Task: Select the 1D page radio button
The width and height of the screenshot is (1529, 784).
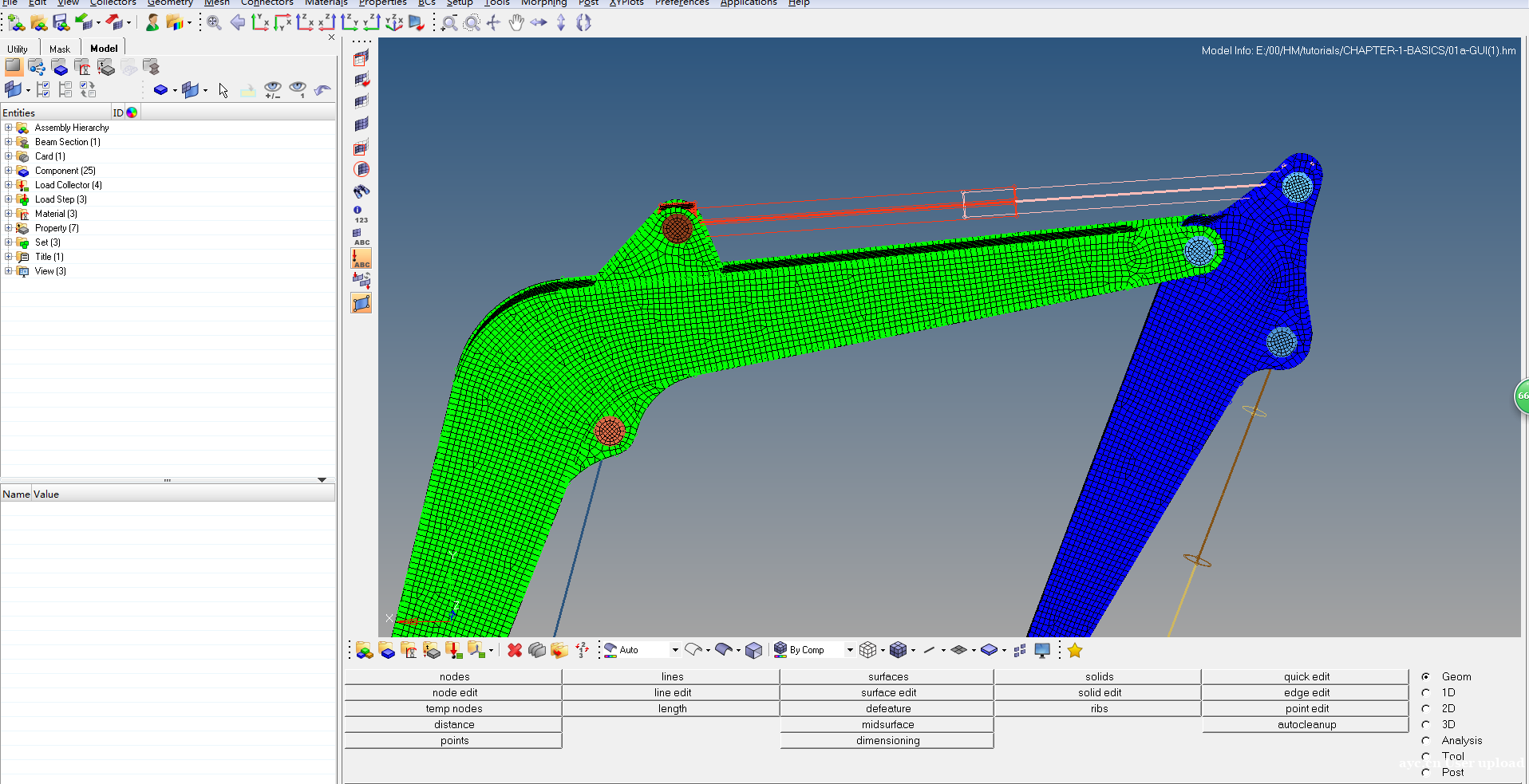Action: tap(1426, 692)
